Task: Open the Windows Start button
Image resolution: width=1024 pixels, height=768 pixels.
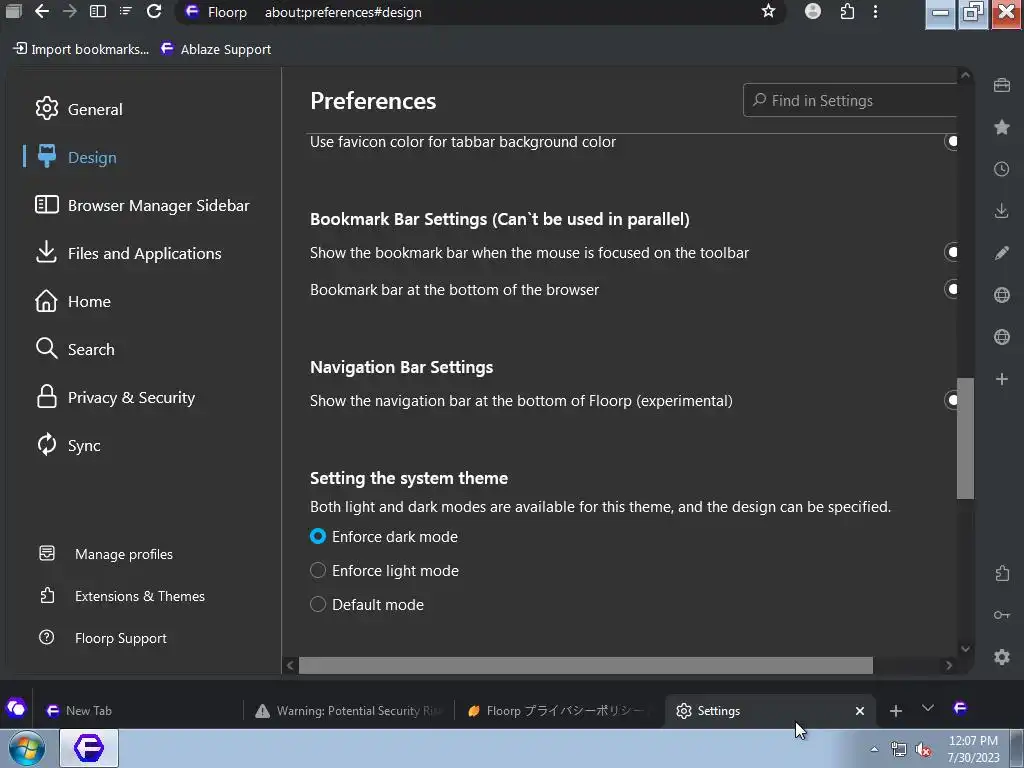Action: pos(26,748)
